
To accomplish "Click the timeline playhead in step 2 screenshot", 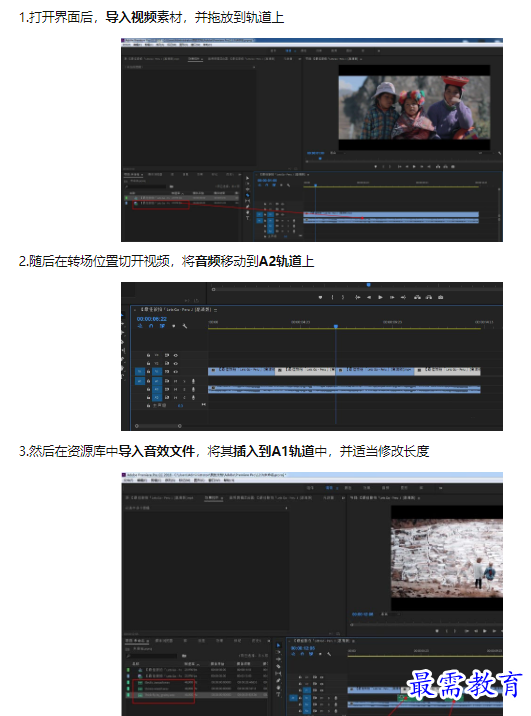I will coord(336,326).
